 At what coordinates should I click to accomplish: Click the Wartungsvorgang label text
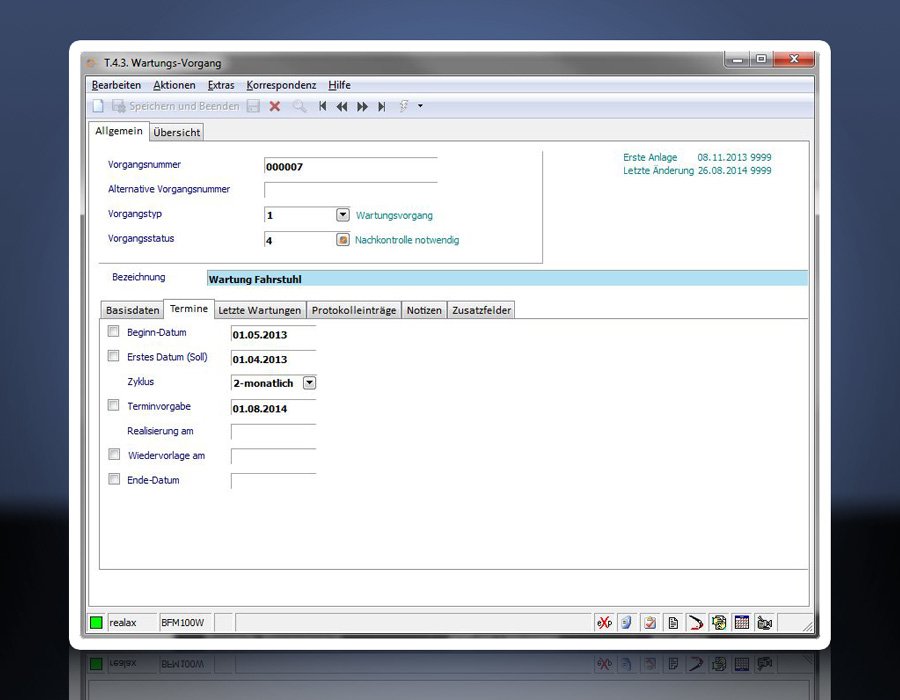(x=394, y=215)
